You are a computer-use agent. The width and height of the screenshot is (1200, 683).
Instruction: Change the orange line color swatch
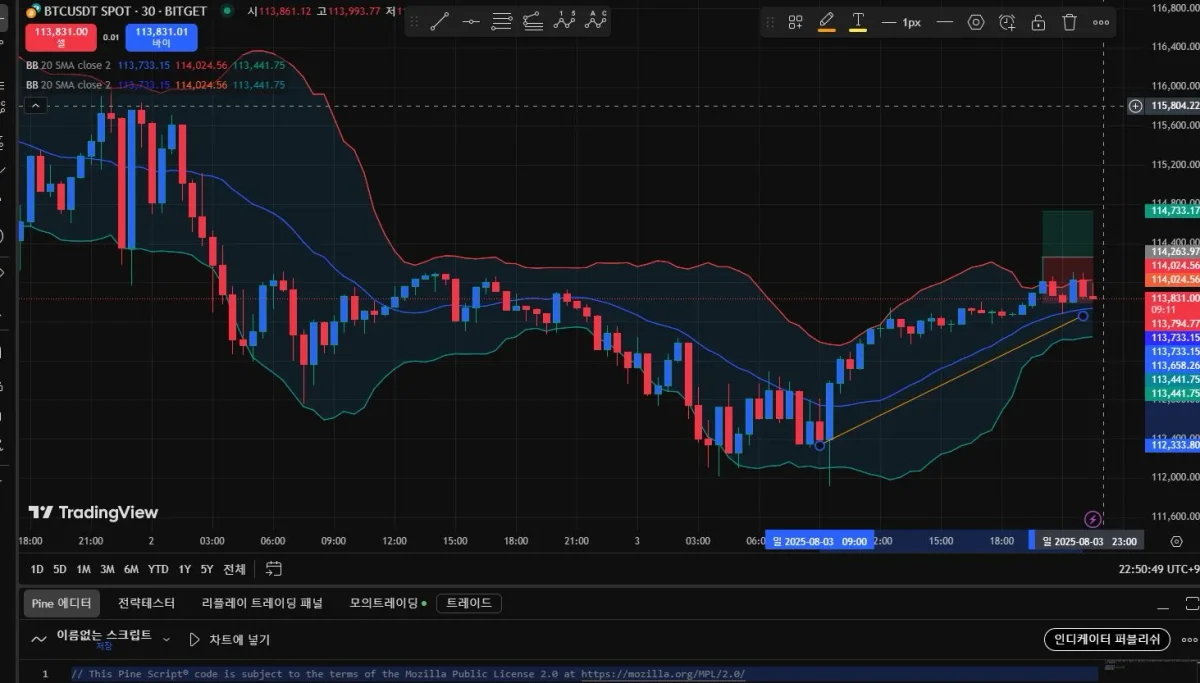pos(826,22)
